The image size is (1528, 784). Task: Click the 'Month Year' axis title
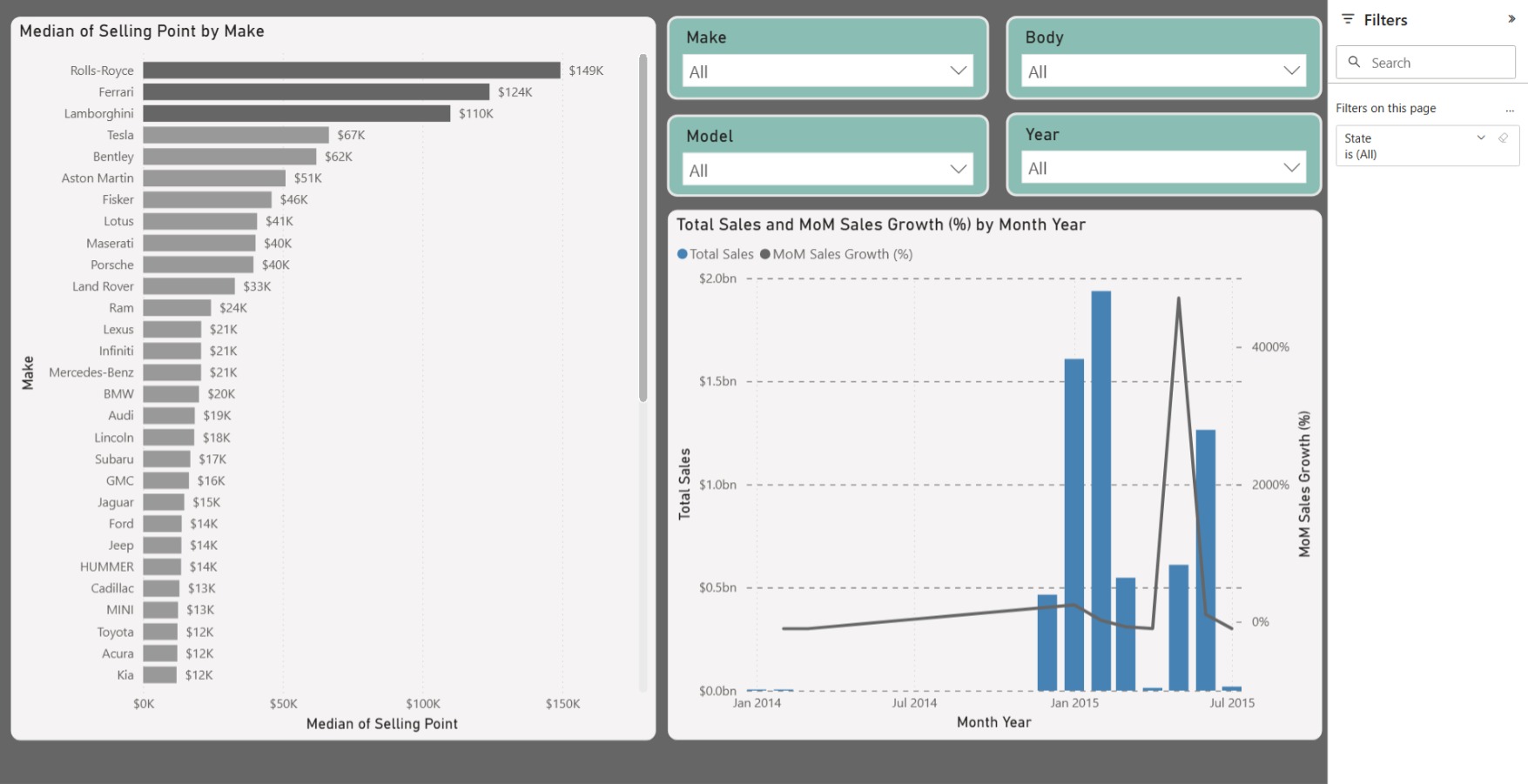pos(993,722)
